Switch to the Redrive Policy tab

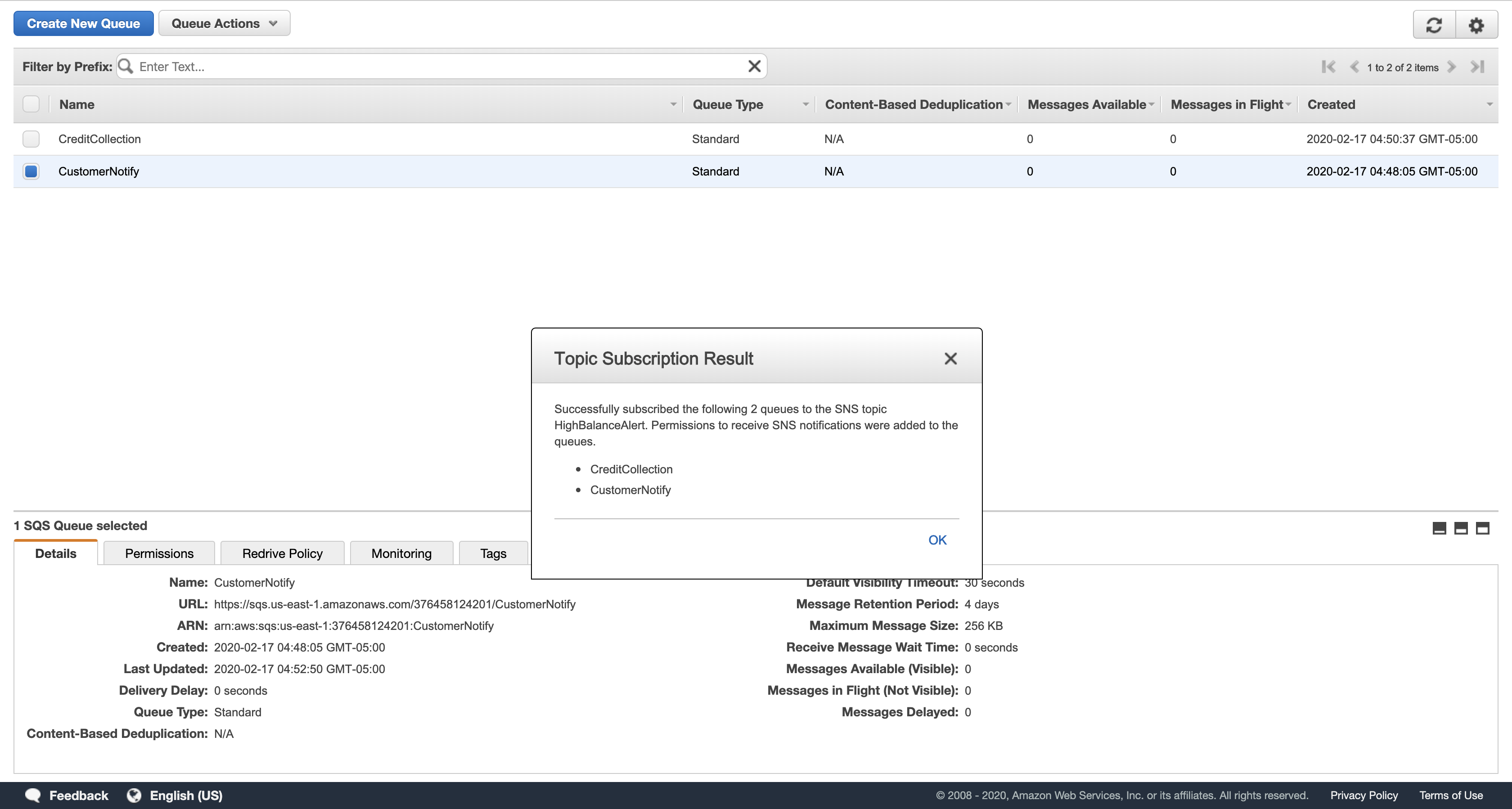click(x=282, y=553)
